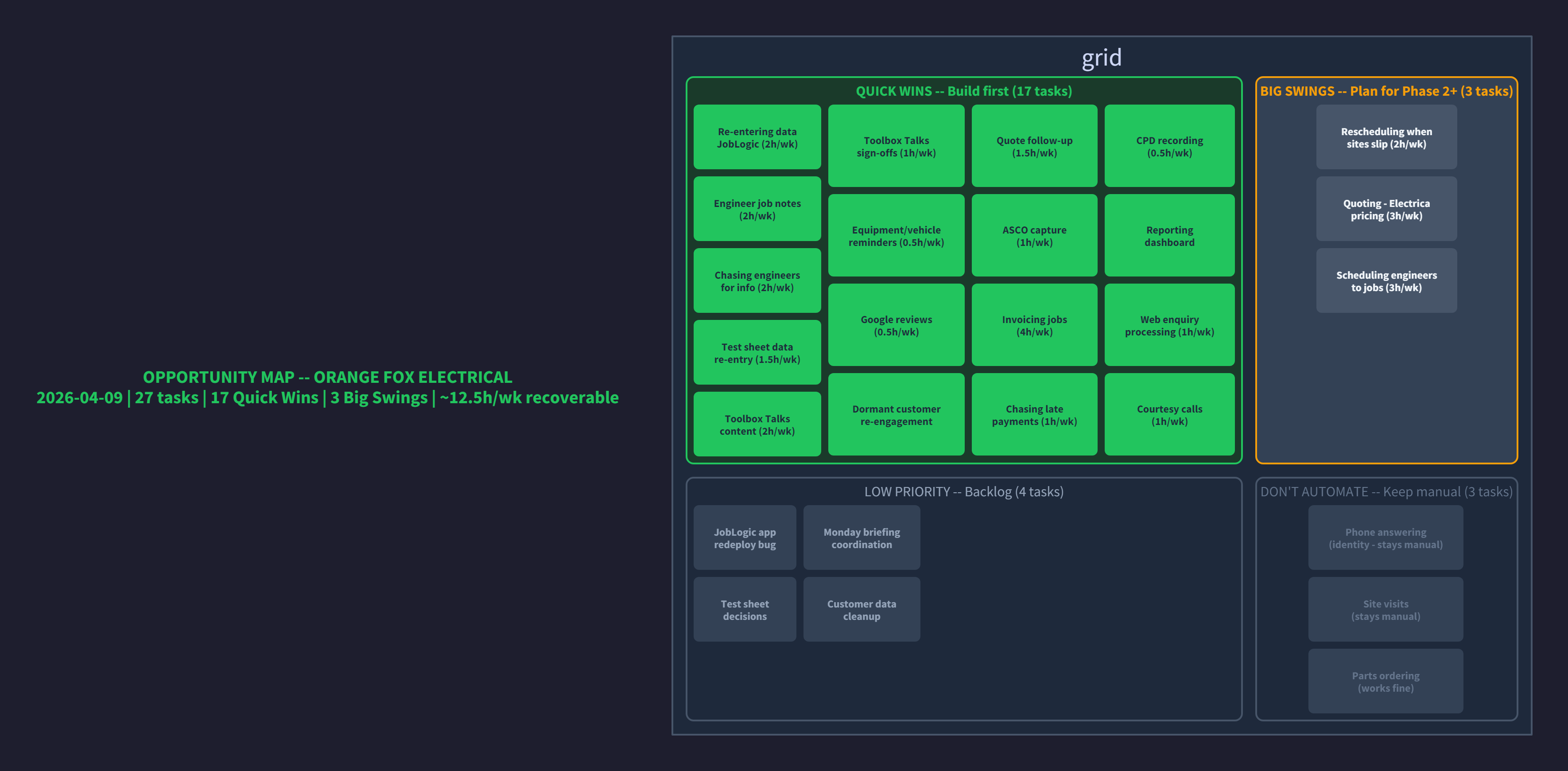Screen dimensions: 1568x771
Task: Open the Reporting dashboard card
Action: 1169,236
